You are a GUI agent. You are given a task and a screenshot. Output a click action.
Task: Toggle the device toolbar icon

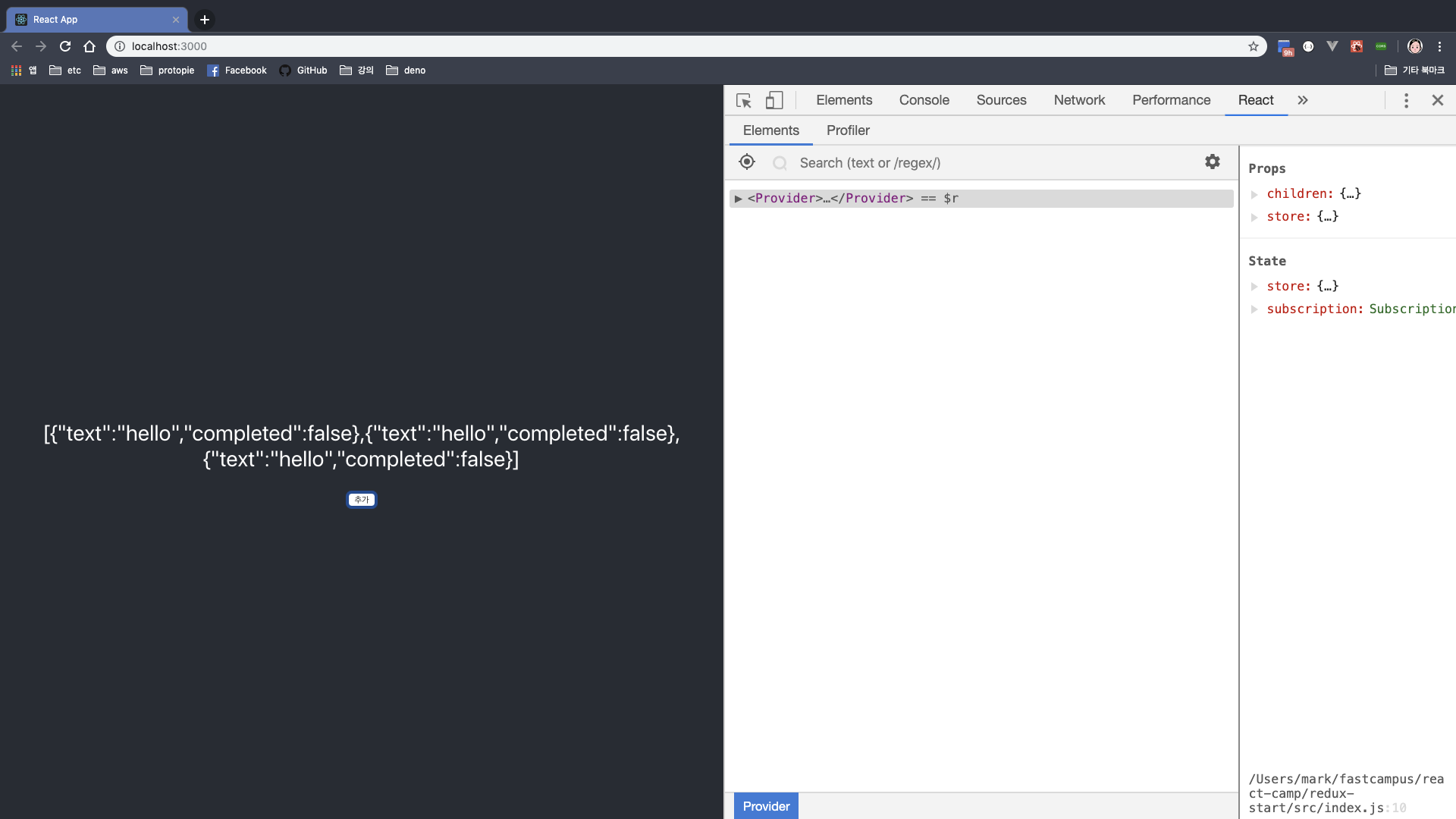(773, 100)
